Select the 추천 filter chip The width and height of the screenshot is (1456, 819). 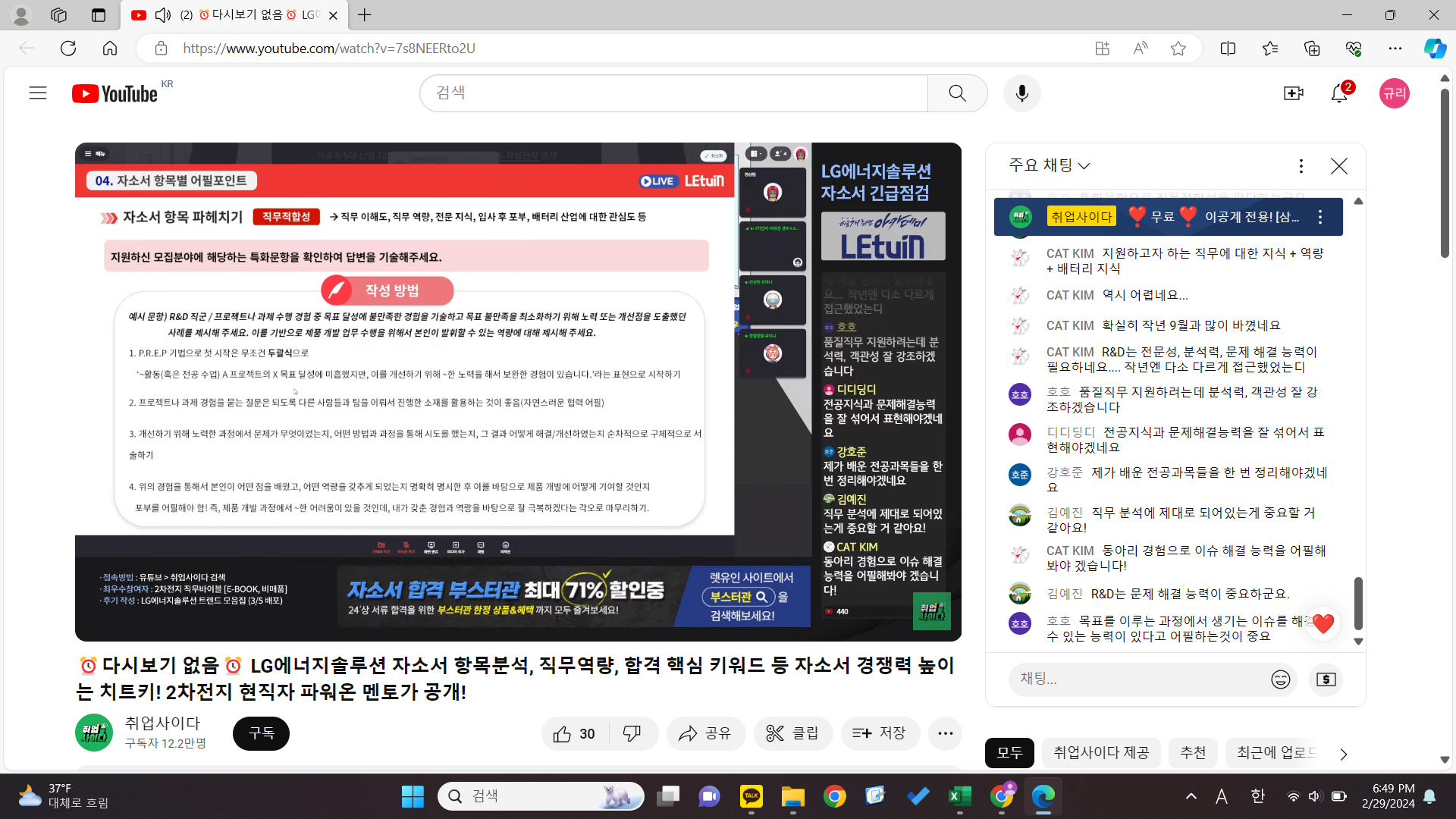click(x=1193, y=753)
